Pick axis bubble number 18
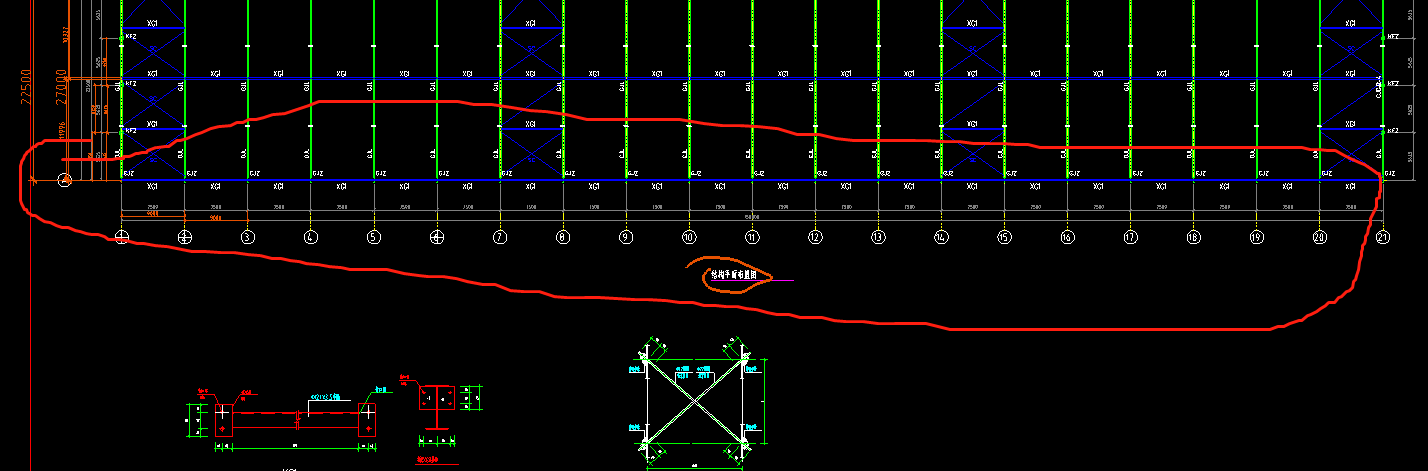 1193,237
